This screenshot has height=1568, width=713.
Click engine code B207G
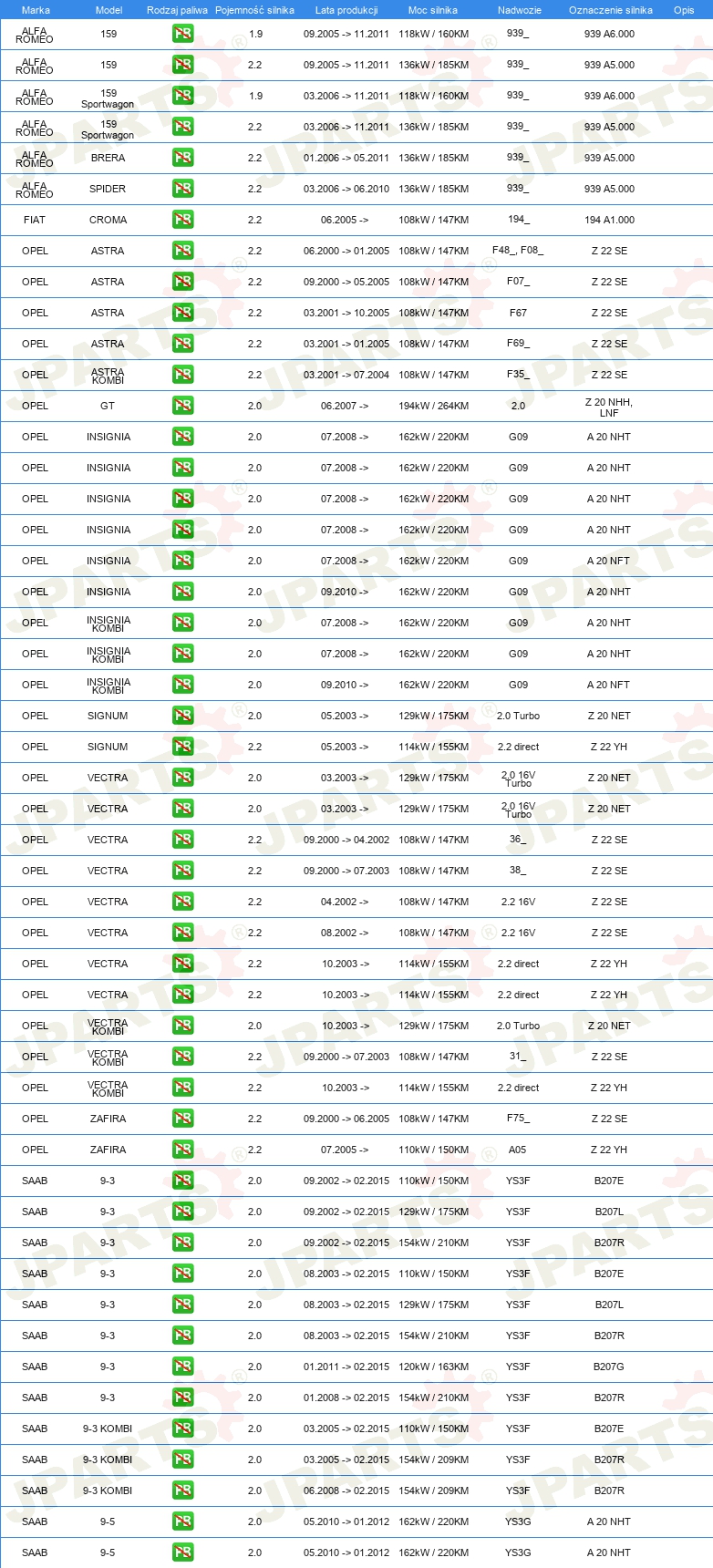[609, 1367]
